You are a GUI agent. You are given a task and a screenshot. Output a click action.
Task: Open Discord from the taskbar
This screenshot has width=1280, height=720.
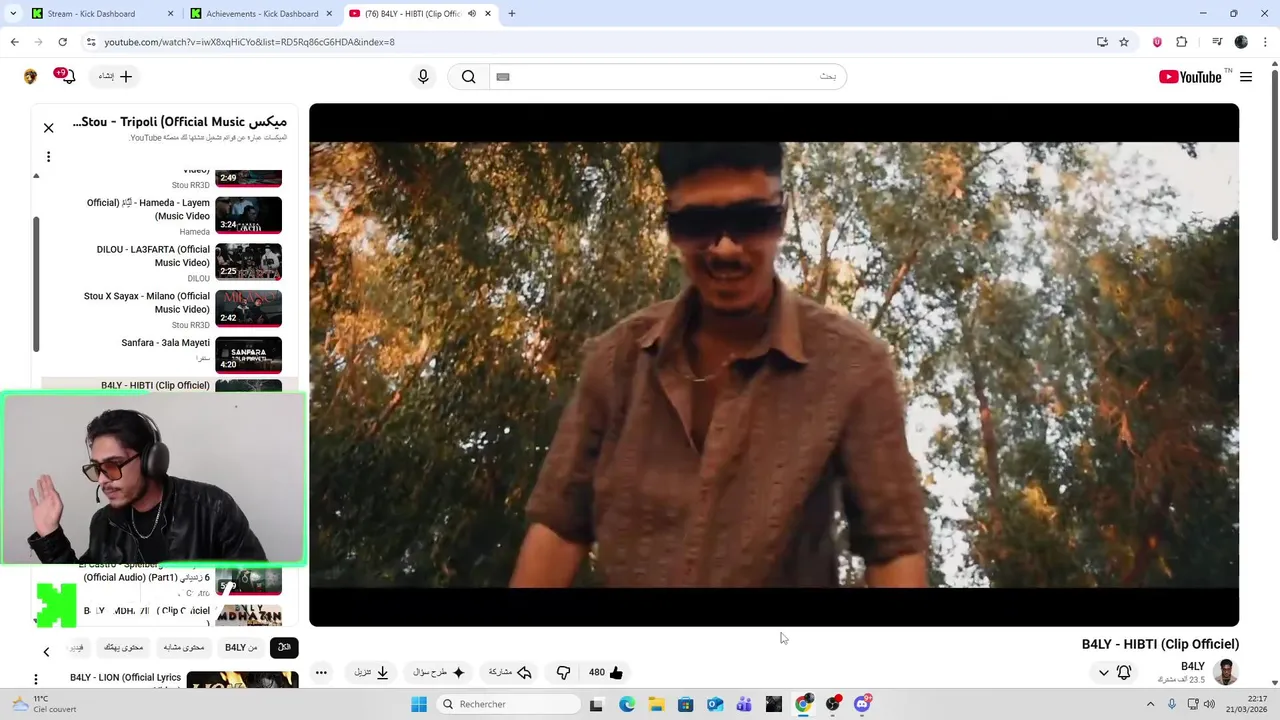(x=862, y=704)
